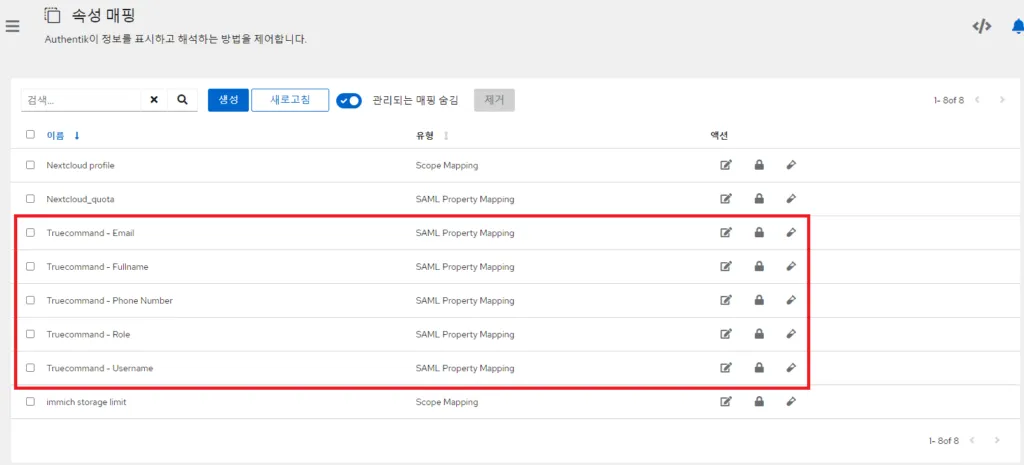Check the Truecommand - Fullname row checkbox
Viewport: 1024px width, 465px height.
[30, 267]
